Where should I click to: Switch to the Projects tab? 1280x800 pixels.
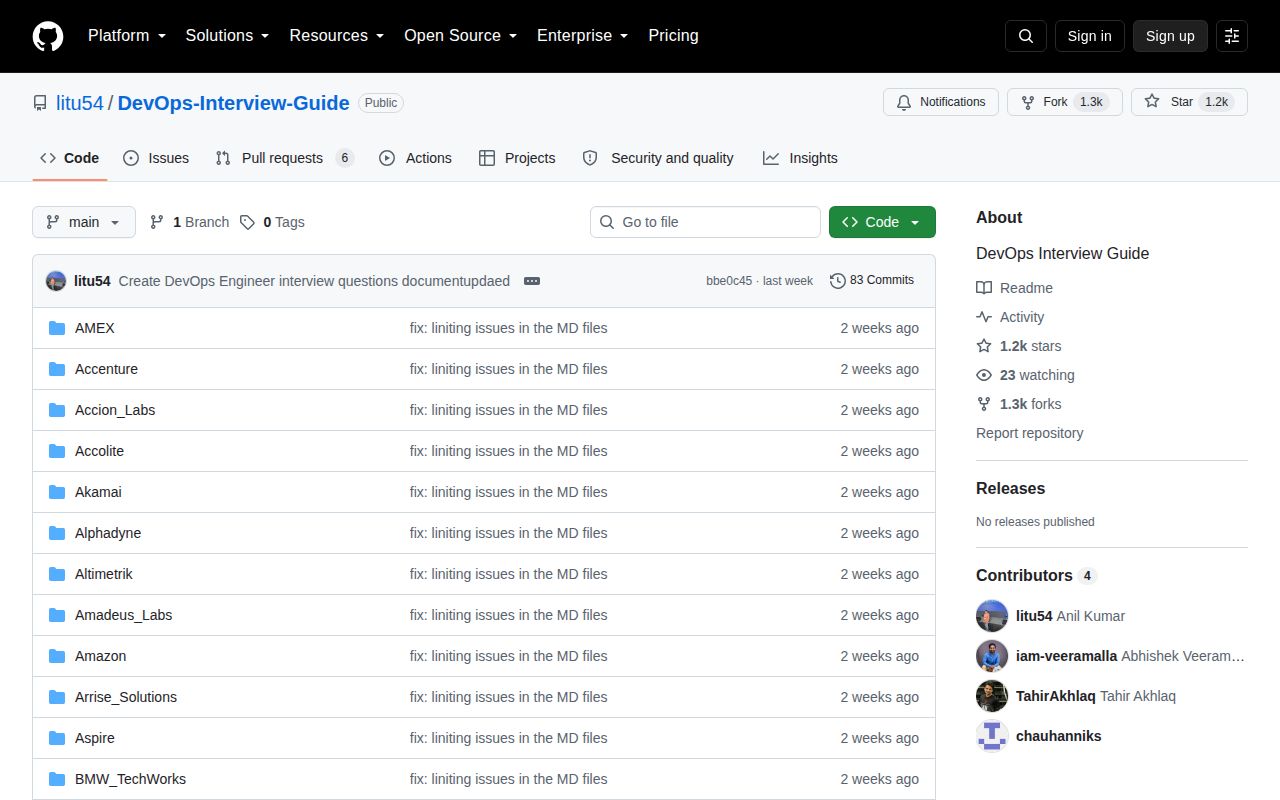point(517,158)
